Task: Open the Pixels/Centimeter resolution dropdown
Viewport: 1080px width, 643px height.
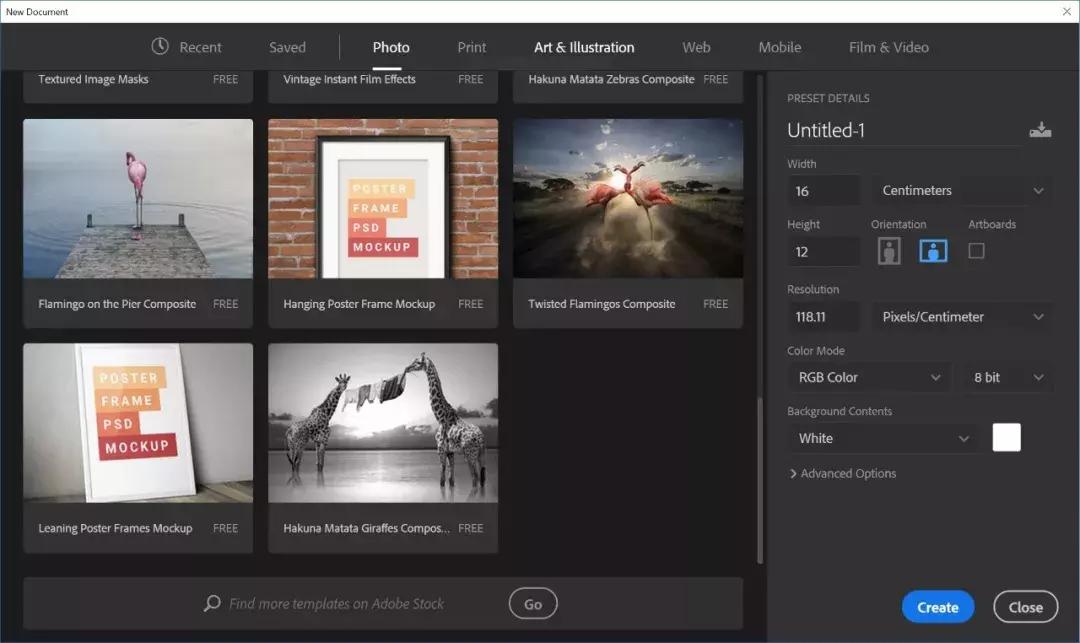Action: [961, 317]
